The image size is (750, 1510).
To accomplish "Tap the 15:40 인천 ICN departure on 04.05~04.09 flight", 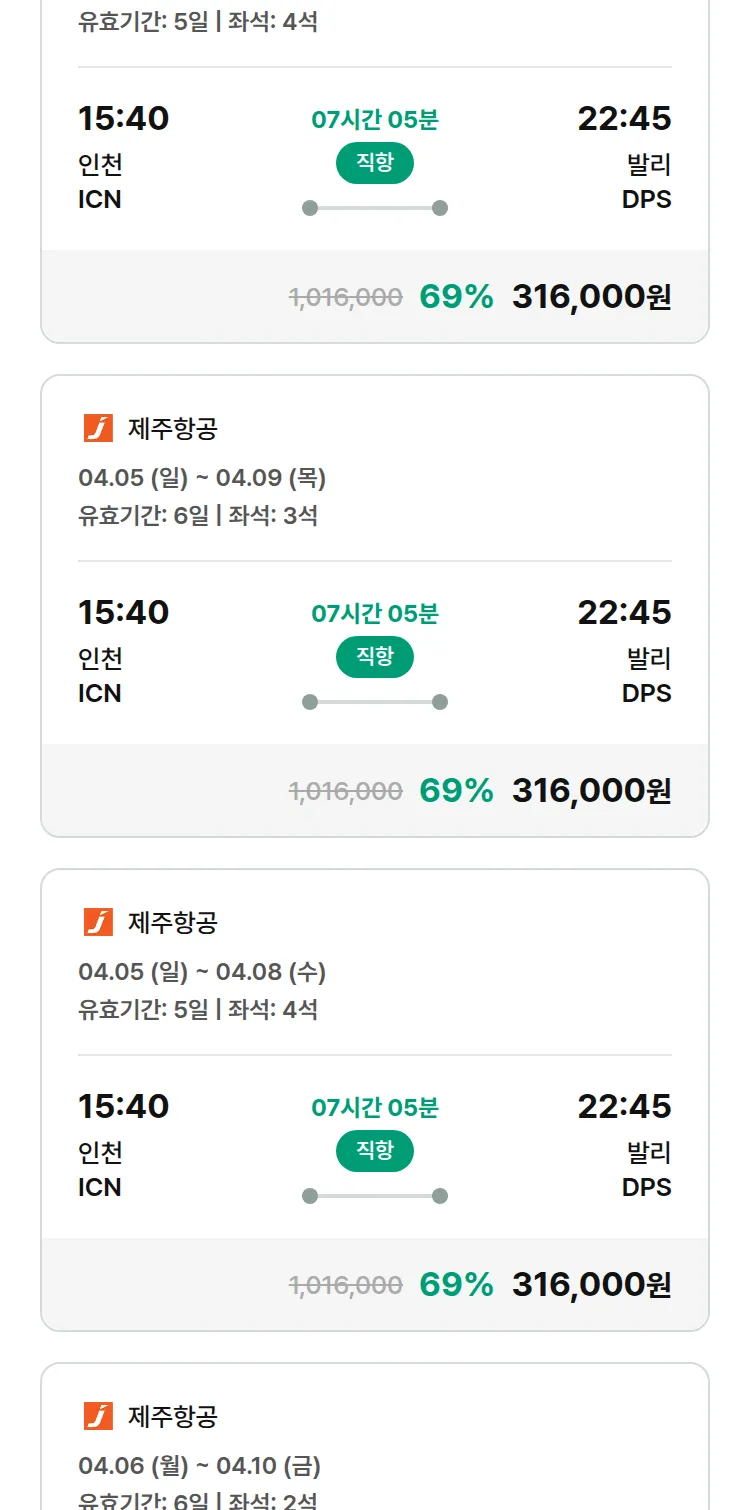I will coord(123,650).
